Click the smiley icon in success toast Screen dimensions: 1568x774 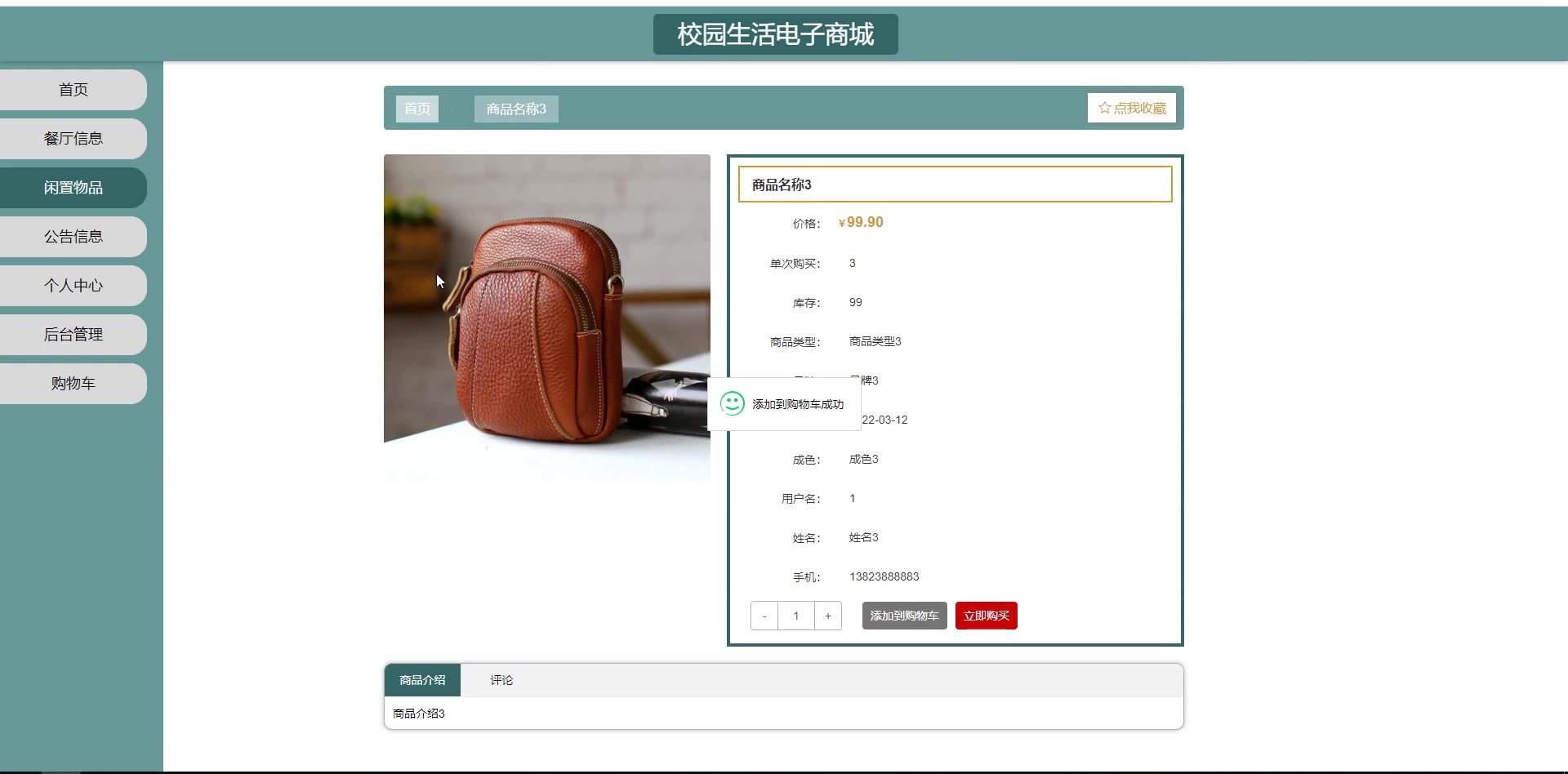733,403
